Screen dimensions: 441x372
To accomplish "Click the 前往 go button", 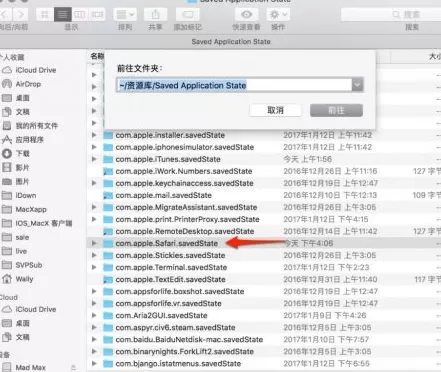I will [336, 110].
